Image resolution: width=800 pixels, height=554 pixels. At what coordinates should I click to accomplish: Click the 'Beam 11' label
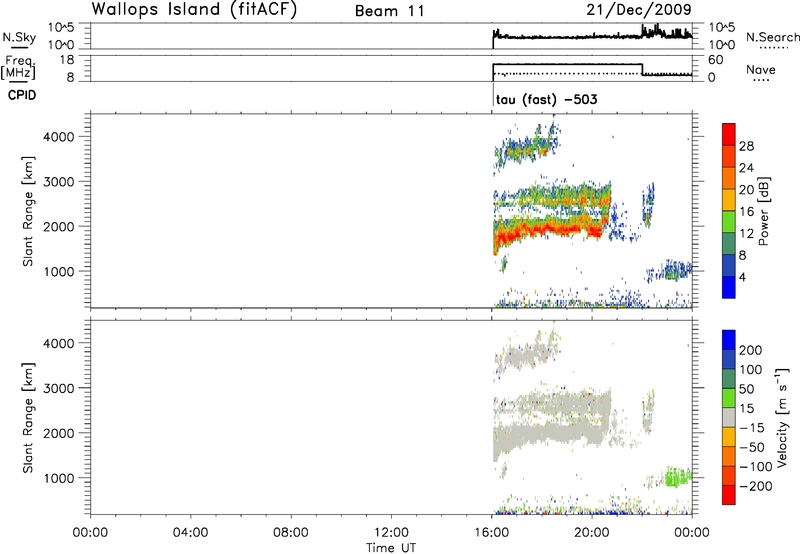[x=390, y=11]
